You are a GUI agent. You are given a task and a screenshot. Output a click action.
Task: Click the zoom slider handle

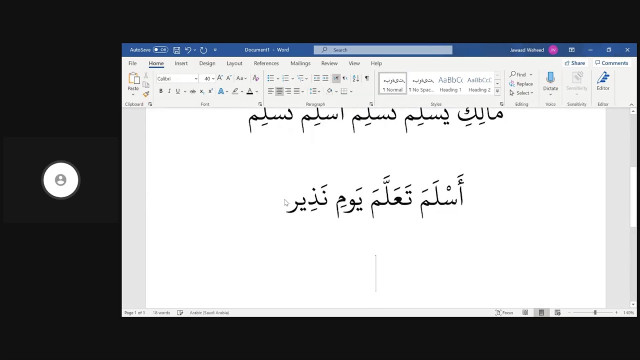pyautogui.click(x=595, y=312)
